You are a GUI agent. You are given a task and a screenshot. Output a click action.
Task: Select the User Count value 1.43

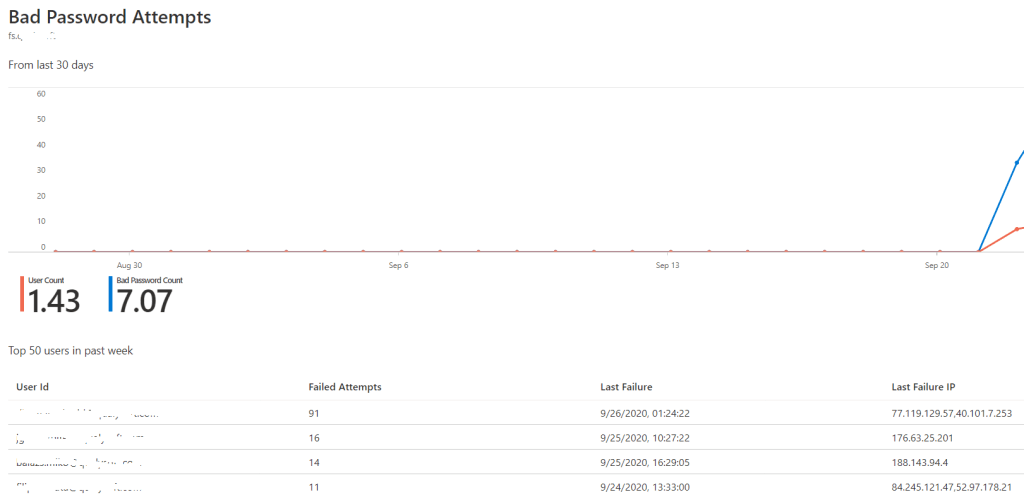pos(54,301)
